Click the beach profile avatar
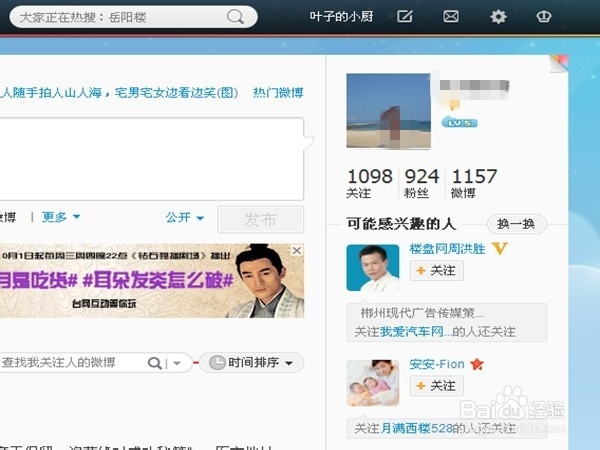This screenshot has width=600, height=450. [388, 111]
